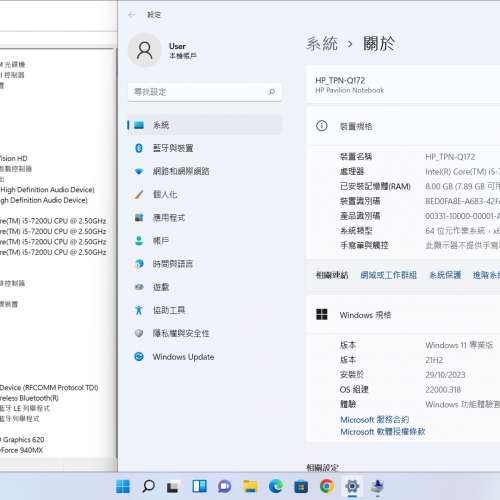Switch to Settings gear on taskbar
Image resolution: width=500 pixels, height=500 pixels.
point(352,486)
